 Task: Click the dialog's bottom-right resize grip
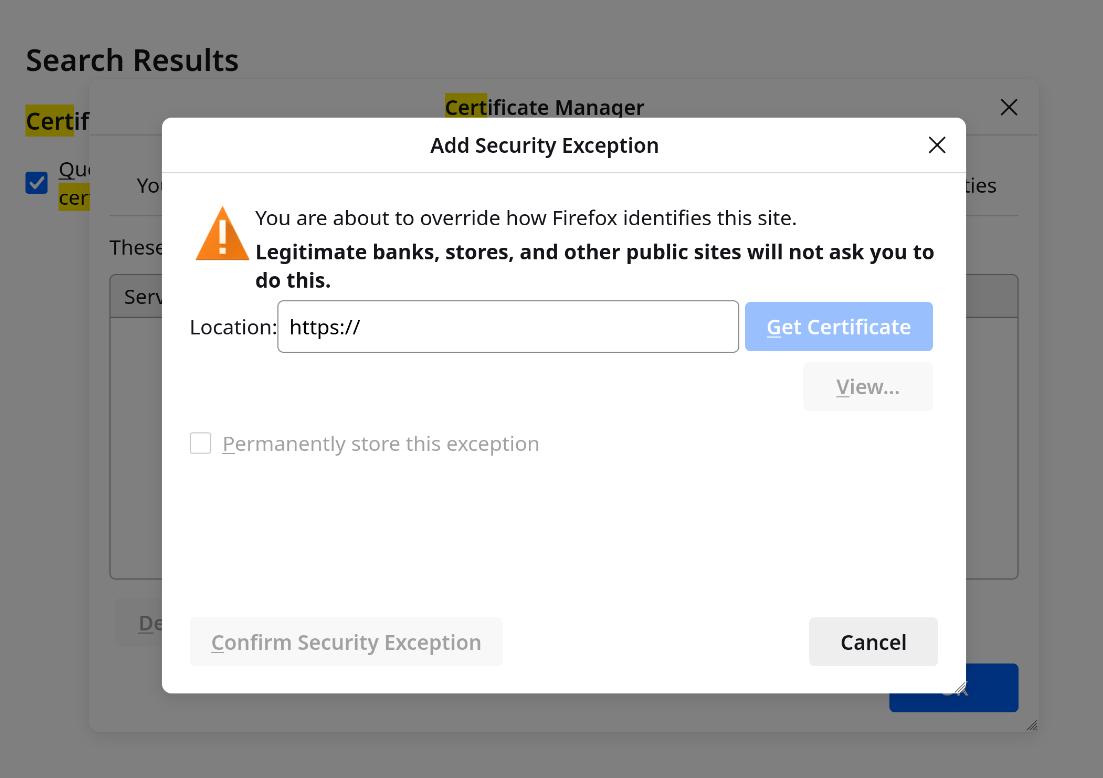pos(960,687)
